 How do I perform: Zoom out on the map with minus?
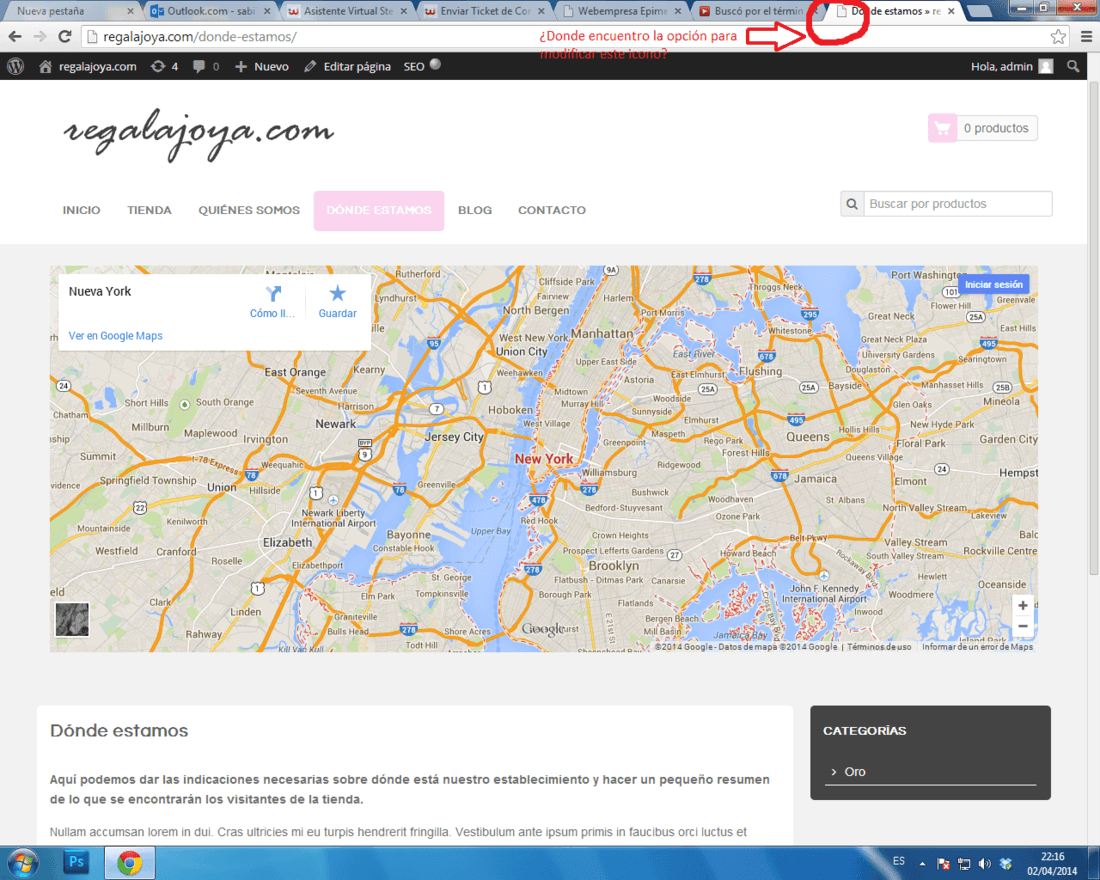tap(1023, 626)
